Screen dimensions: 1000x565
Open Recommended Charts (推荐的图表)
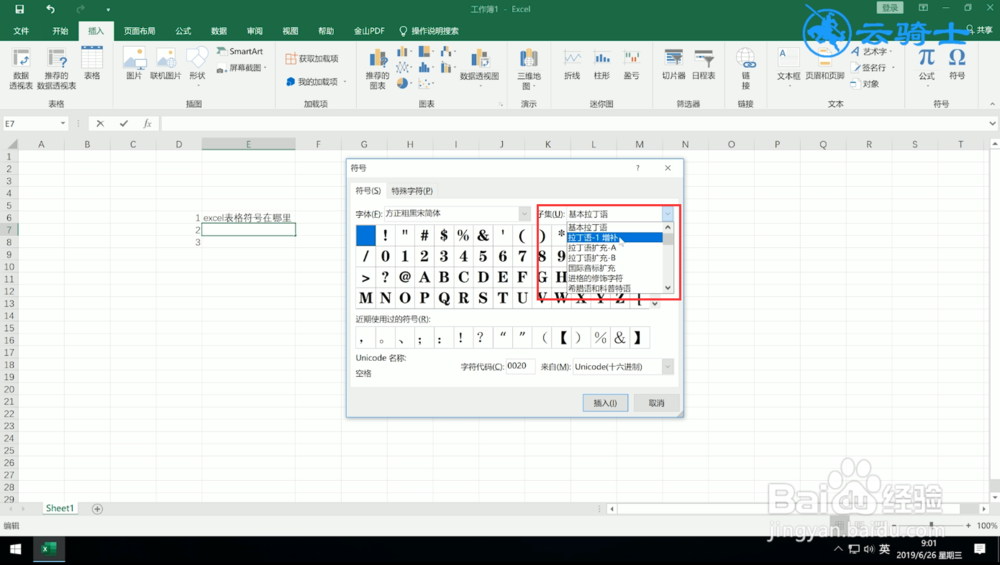(x=378, y=69)
